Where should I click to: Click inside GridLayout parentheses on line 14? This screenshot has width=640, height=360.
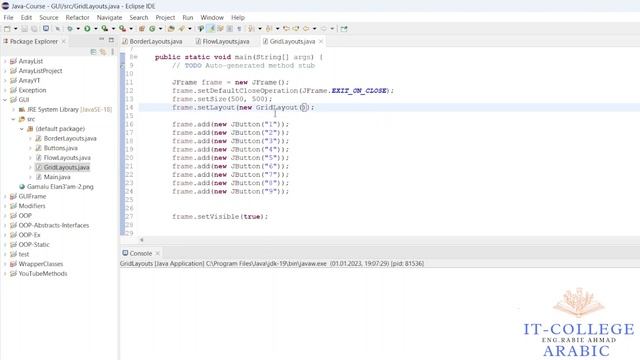tap(303, 107)
